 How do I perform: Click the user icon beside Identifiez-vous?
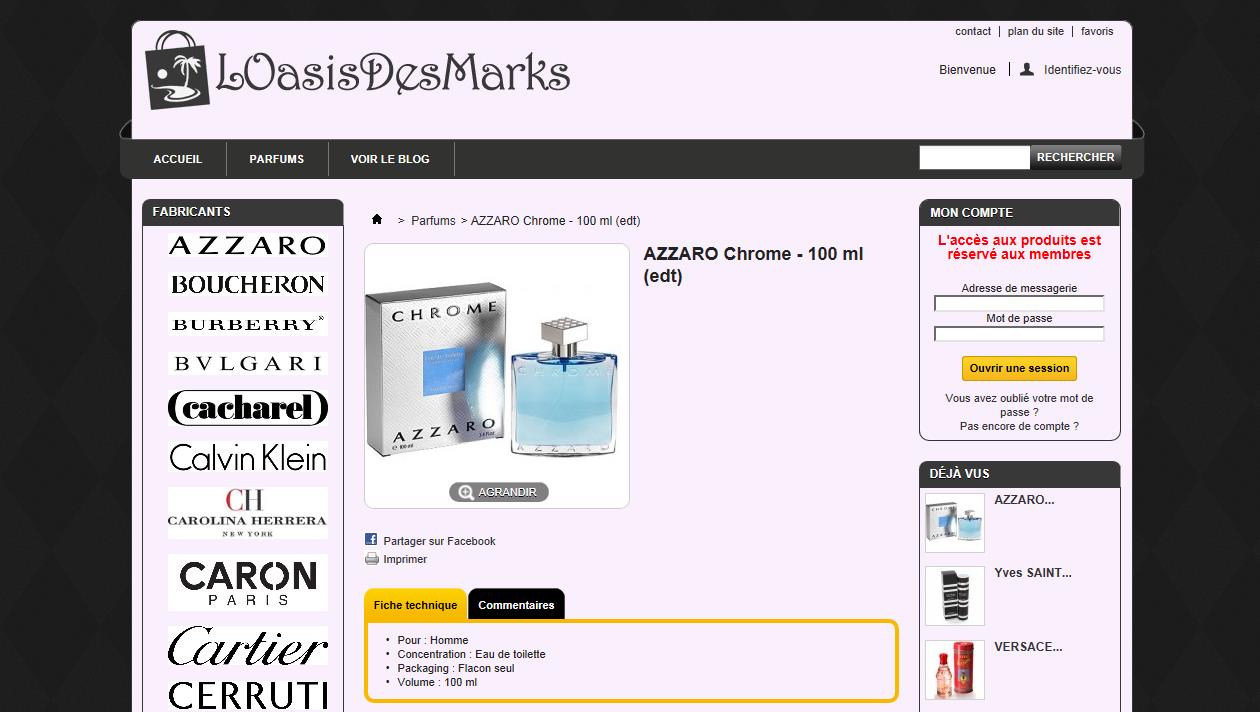1026,69
